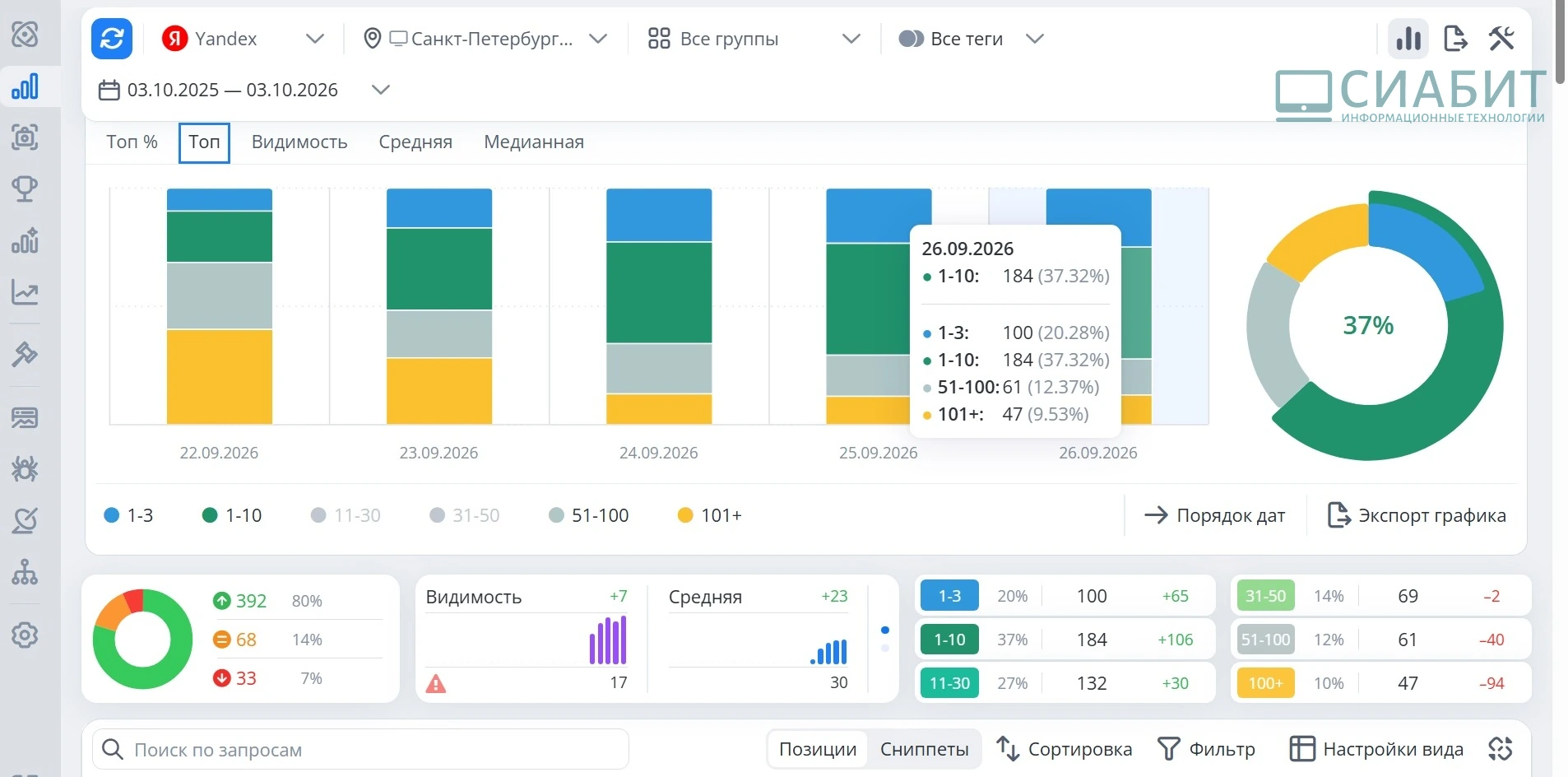
Task: Open the tools wrench icon in header
Action: (x=1501, y=39)
